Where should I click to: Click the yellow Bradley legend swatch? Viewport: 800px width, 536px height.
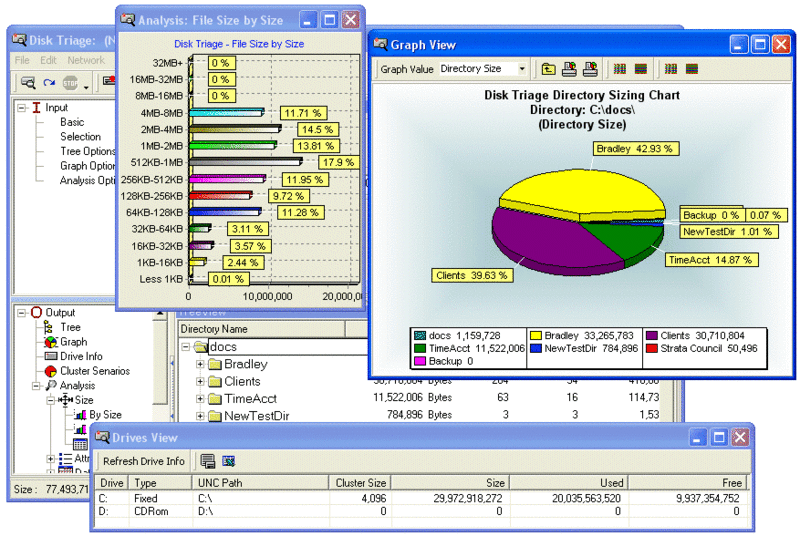click(536, 336)
